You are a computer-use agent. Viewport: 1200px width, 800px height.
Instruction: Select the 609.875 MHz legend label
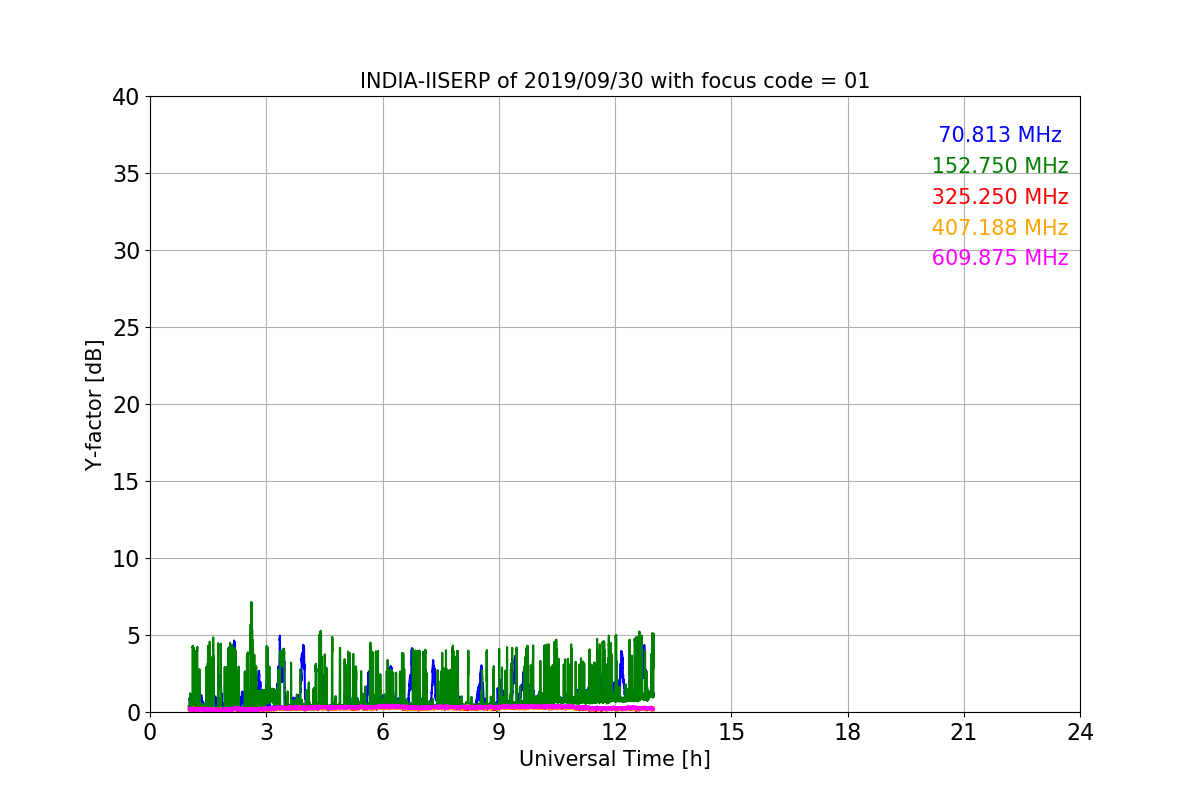tap(1000, 258)
